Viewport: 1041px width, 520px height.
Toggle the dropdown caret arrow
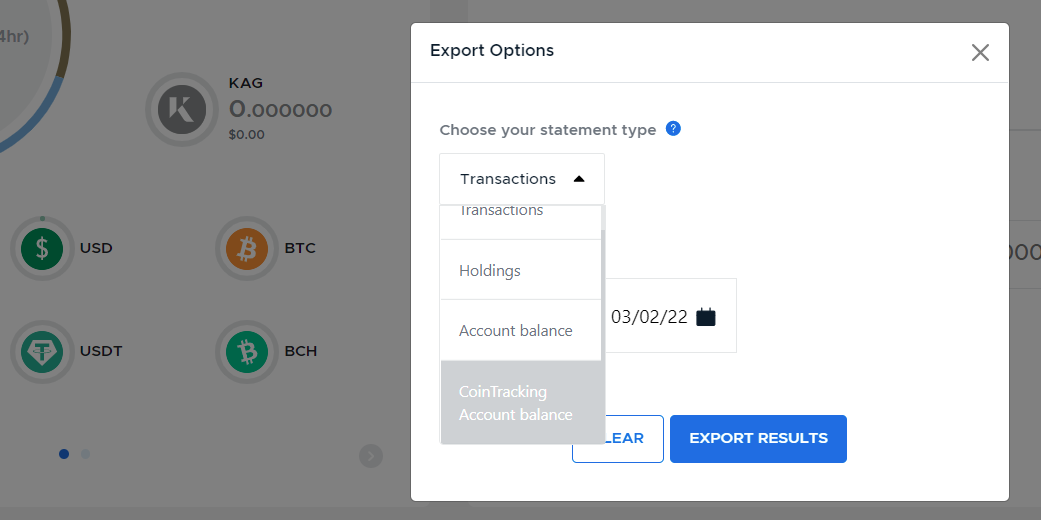pyautogui.click(x=579, y=179)
